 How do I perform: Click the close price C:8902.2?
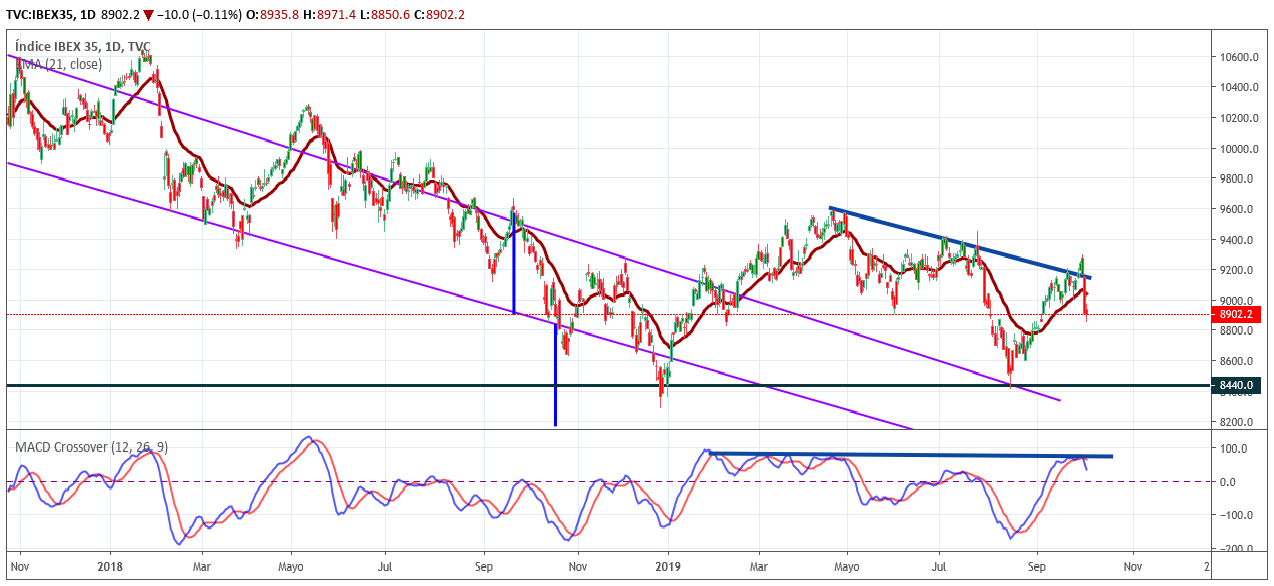click(x=441, y=15)
